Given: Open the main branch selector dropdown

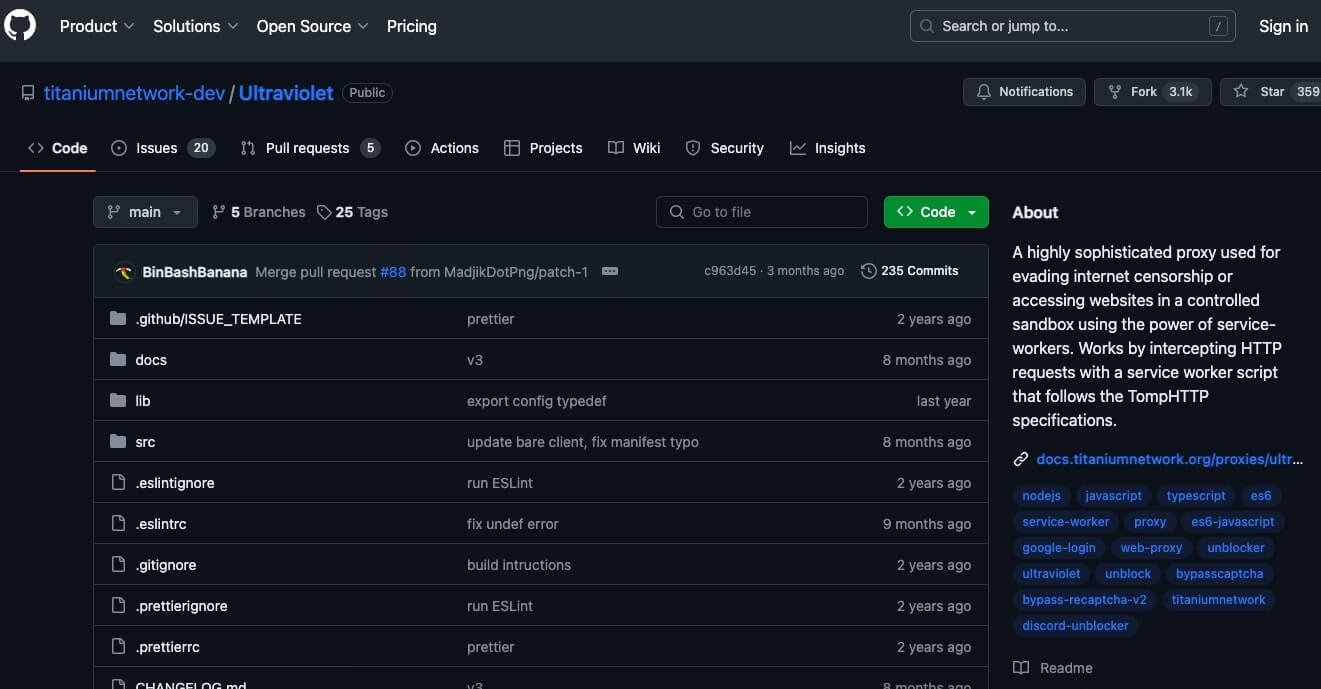Looking at the screenshot, I should pyautogui.click(x=145, y=212).
